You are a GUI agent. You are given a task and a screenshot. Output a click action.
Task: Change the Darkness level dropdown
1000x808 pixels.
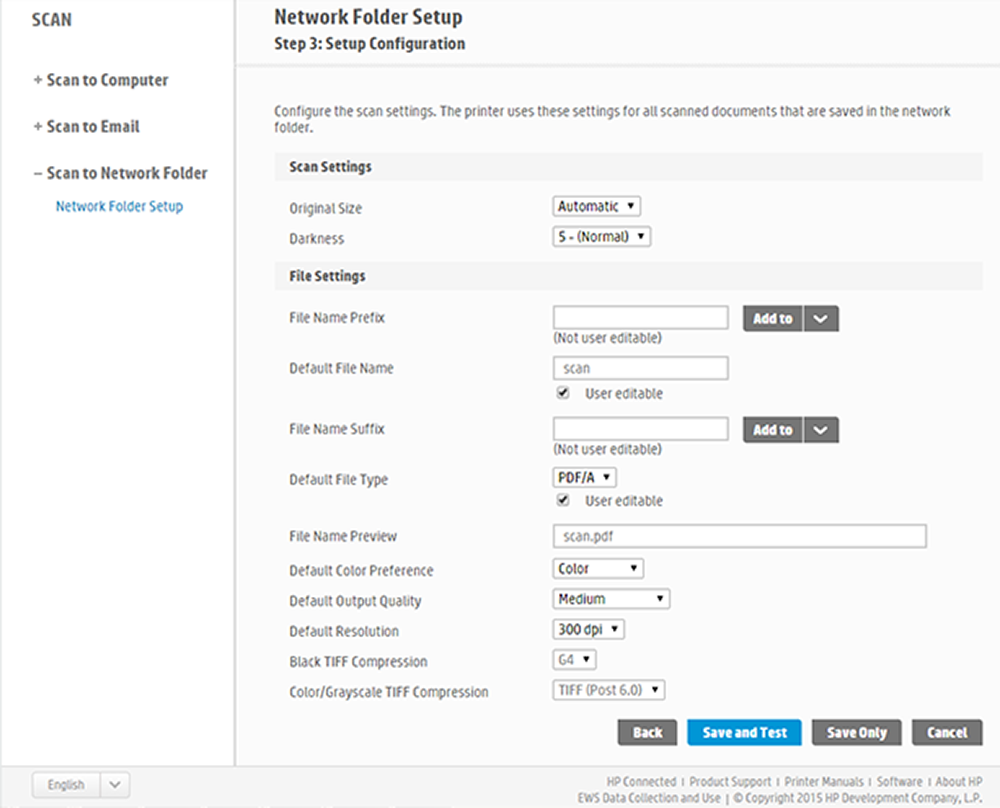601,237
